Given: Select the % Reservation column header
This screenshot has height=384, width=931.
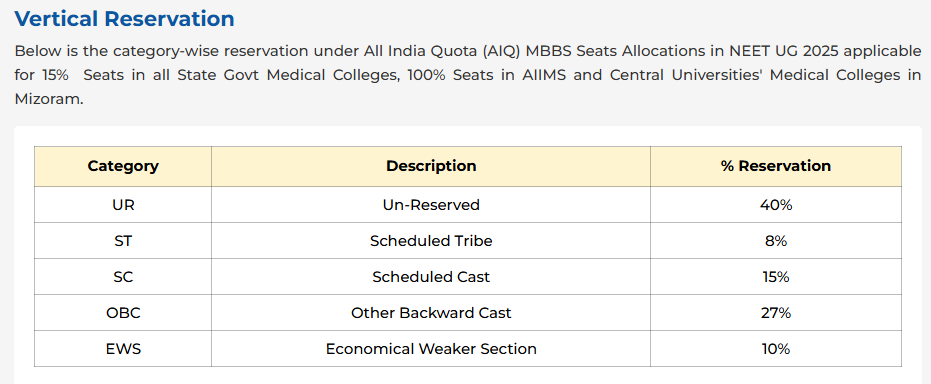Looking at the screenshot, I should coord(776,166).
